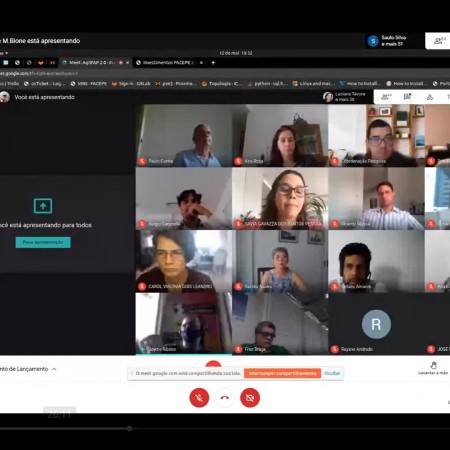Click Luciana Távora avatar in inner meeting
The height and width of the screenshot is (450, 450).
(328, 97)
